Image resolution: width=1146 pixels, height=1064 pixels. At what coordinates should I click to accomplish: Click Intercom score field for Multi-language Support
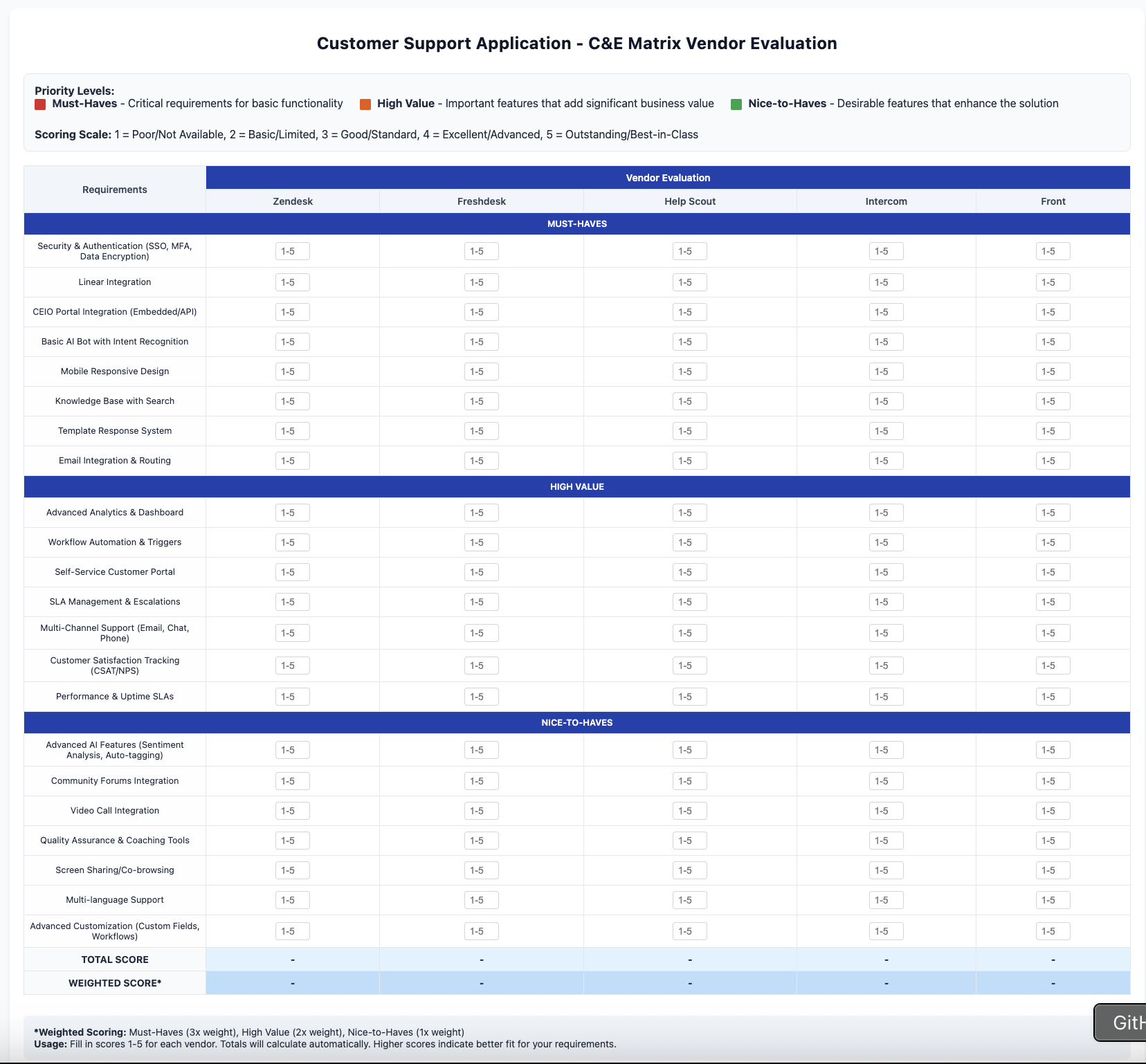point(886,900)
